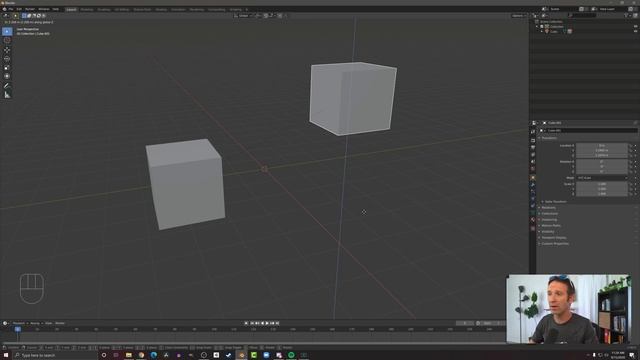Jump to the timeline start frame
Image resolution: width=640 pixels, height=360 pixels.
tap(252, 323)
